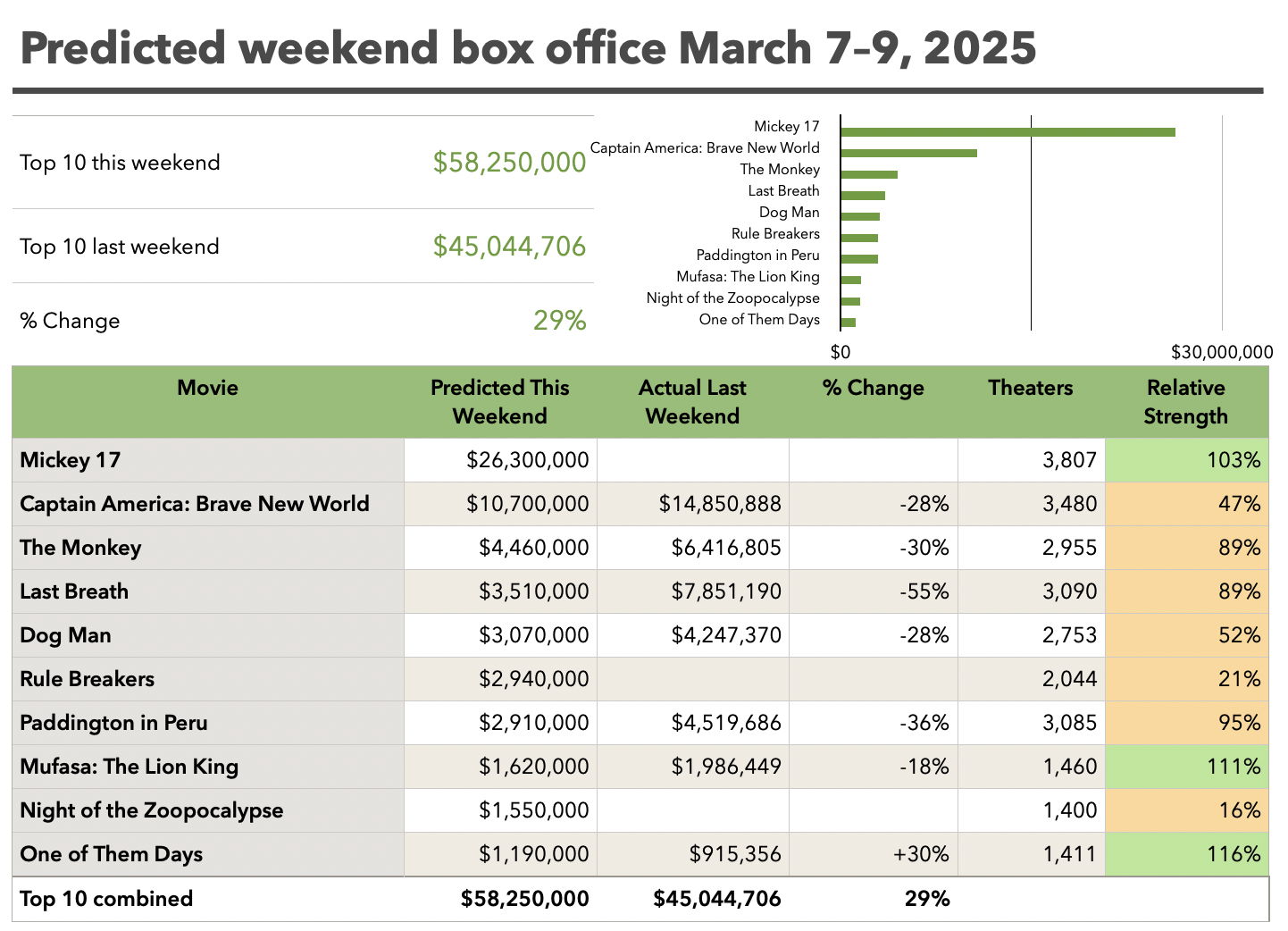The height and width of the screenshot is (931, 1288).
Task: Click Rule Breakers label in chart
Action: click(775, 233)
